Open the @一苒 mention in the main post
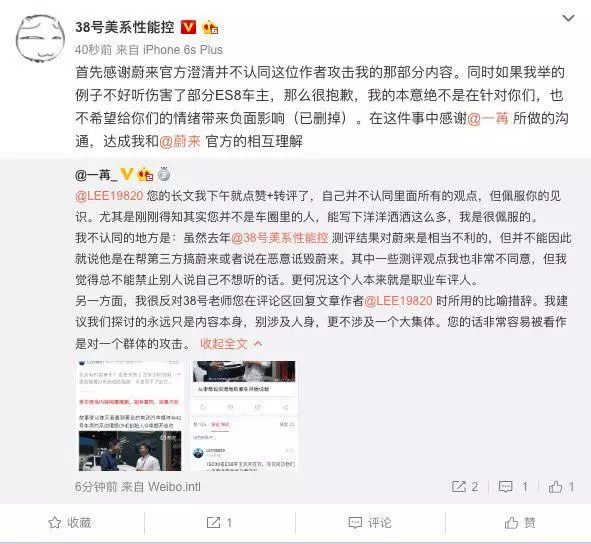591x544 pixels. tap(488, 118)
